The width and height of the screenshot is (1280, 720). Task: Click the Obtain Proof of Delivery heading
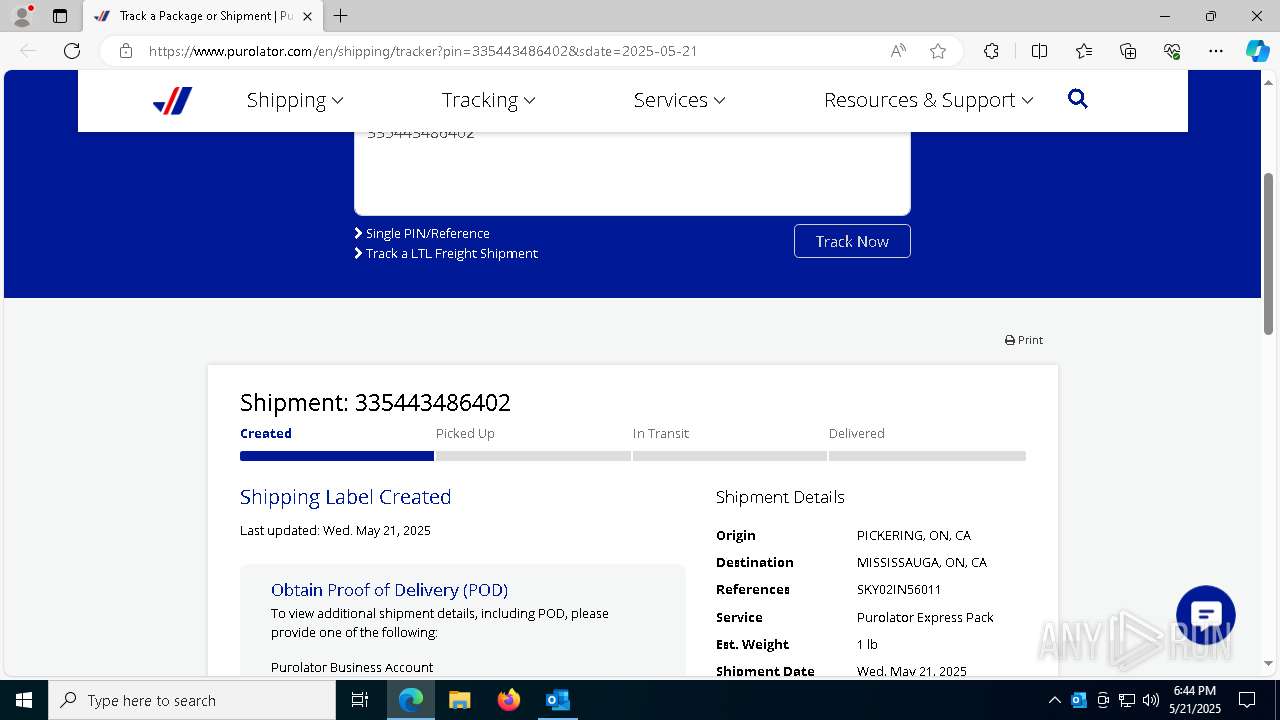pos(389,590)
